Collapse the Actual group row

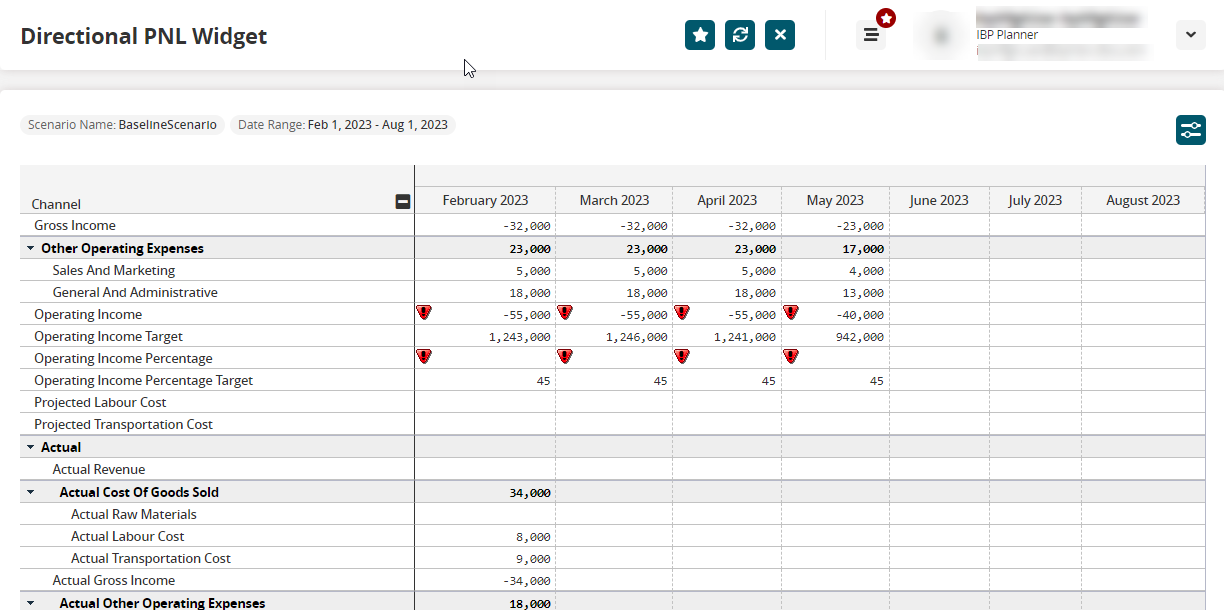(30, 448)
